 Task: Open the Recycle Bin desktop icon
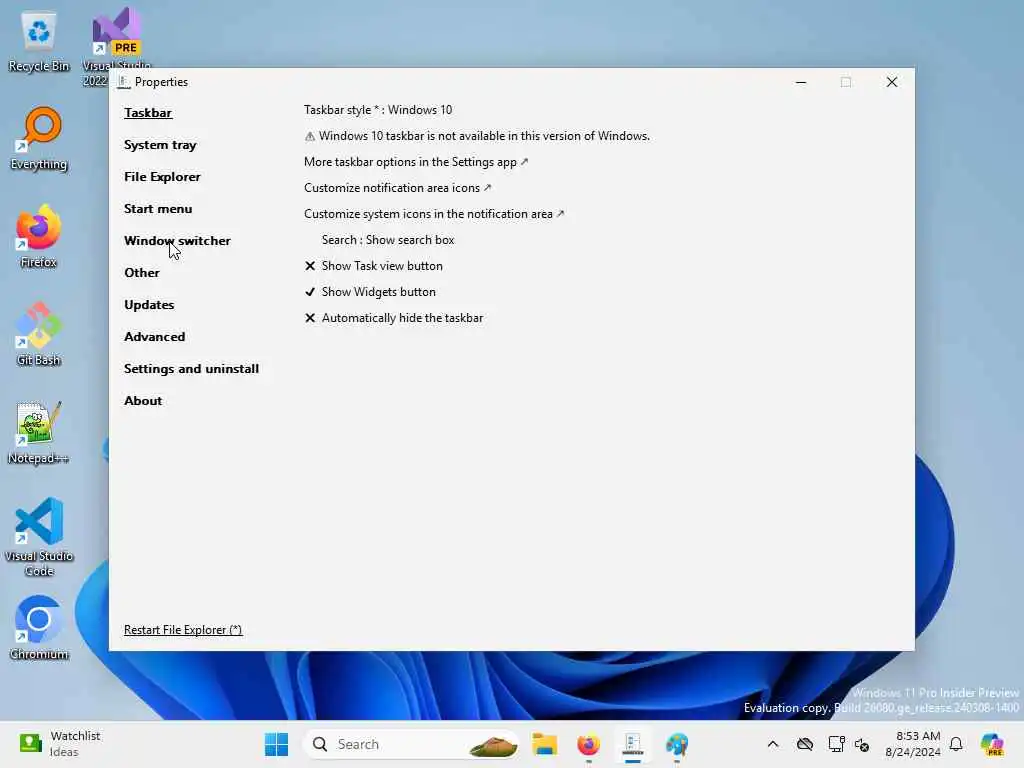click(39, 42)
